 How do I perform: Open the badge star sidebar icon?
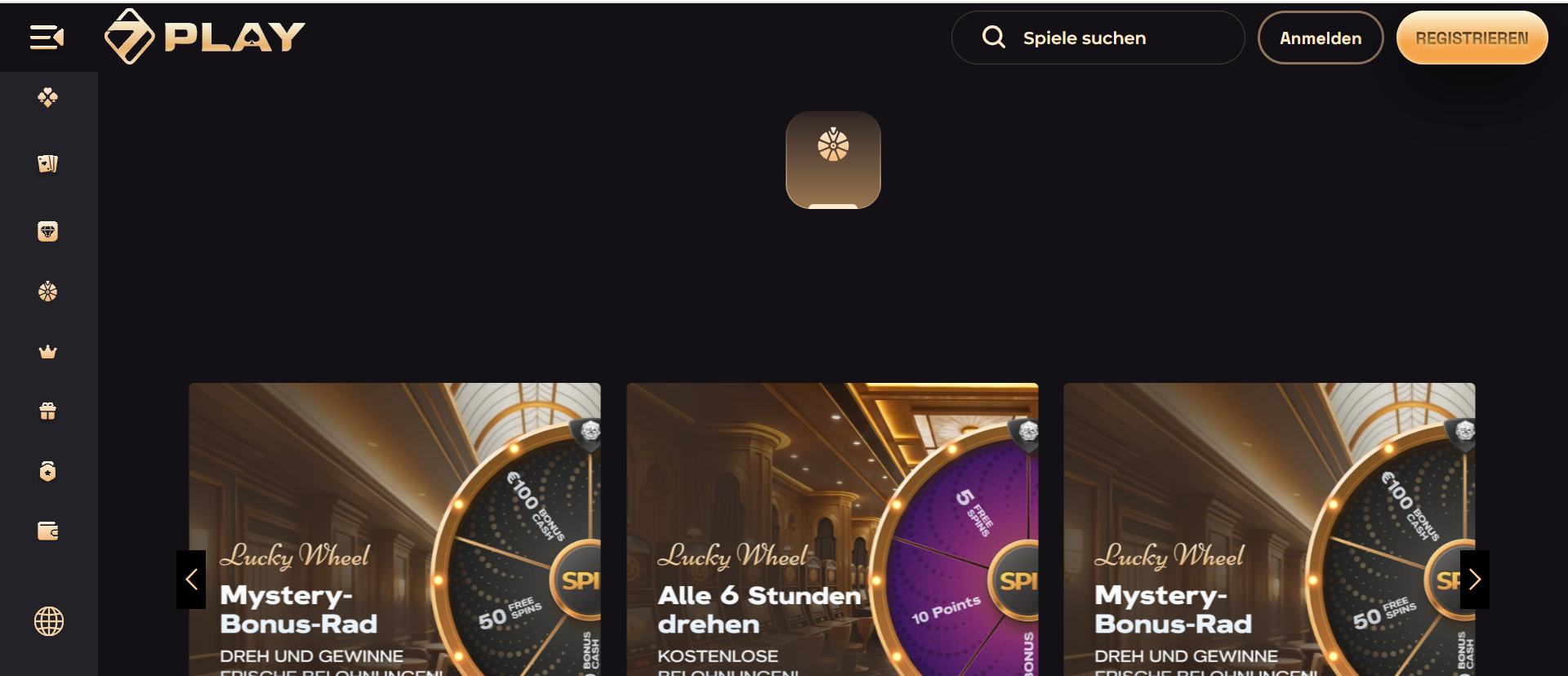pos(48,471)
